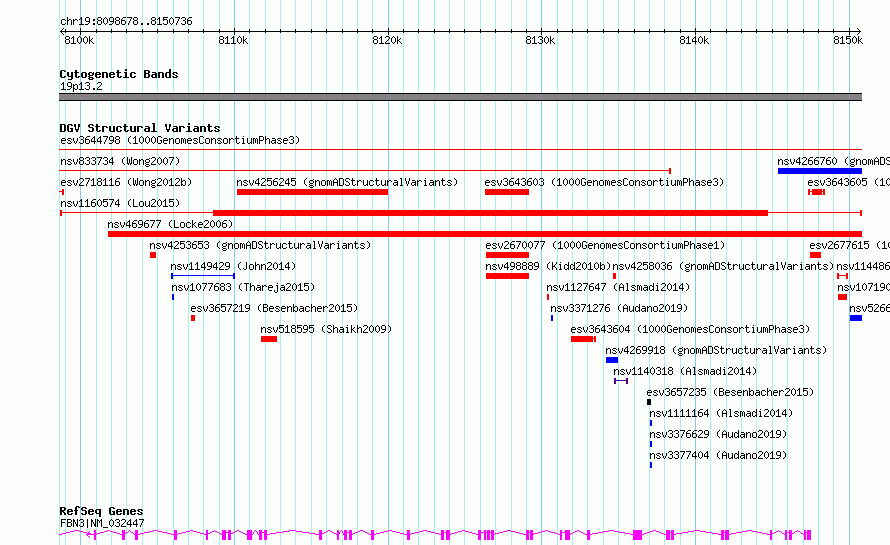The image size is (890, 545).
Task: Click the nsv4269918 (gnomADStructuralVariants) label
Action: [x=716, y=350]
